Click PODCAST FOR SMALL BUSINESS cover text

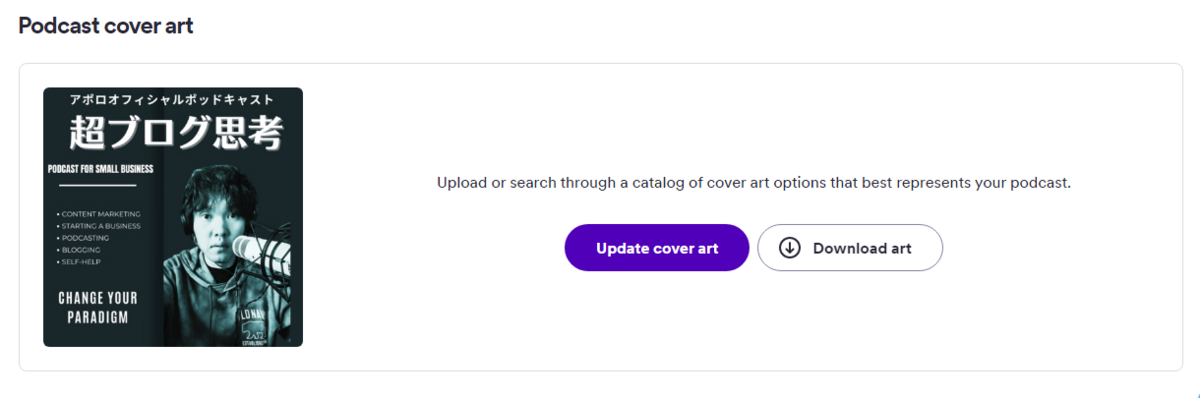click(100, 169)
